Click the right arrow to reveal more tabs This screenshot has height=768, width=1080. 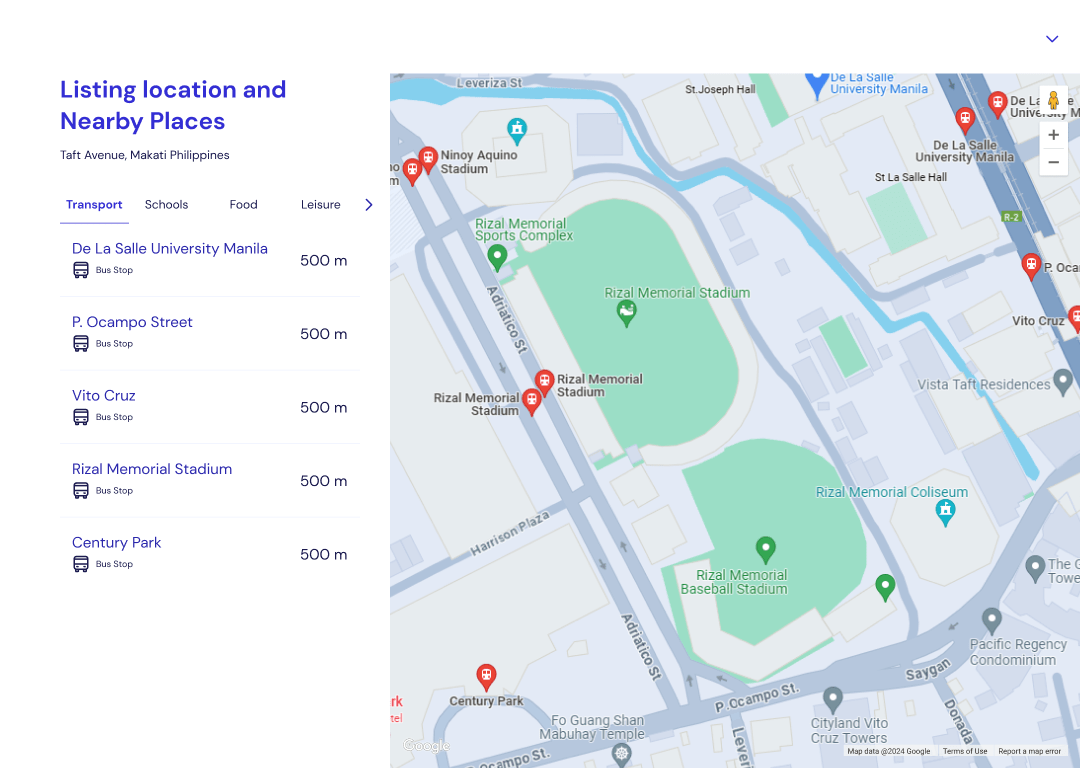click(x=368, y=205)
